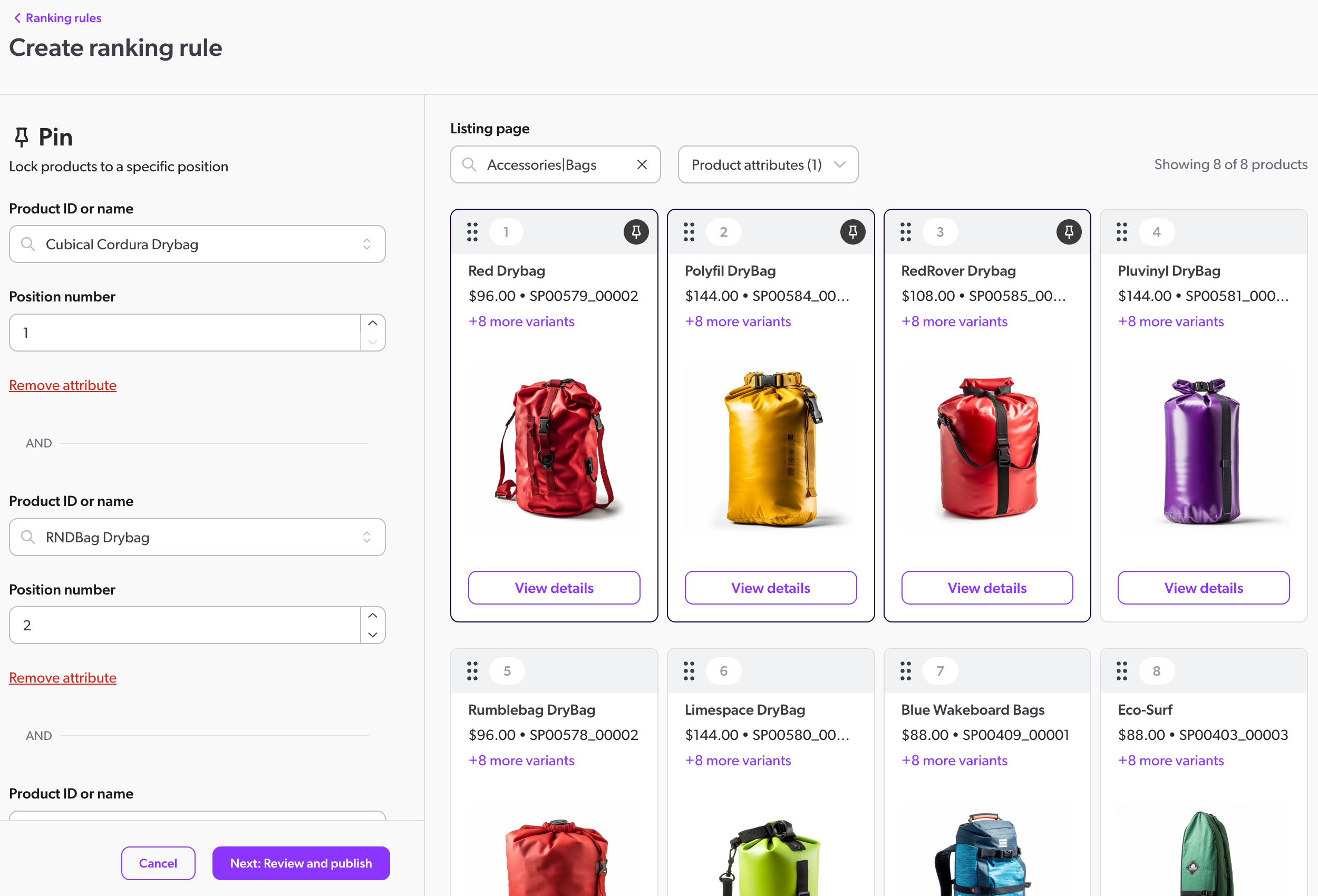Click drag handle of Limespace DryBag card
Screen dimensions: 1318x896
tap(689, 671)
